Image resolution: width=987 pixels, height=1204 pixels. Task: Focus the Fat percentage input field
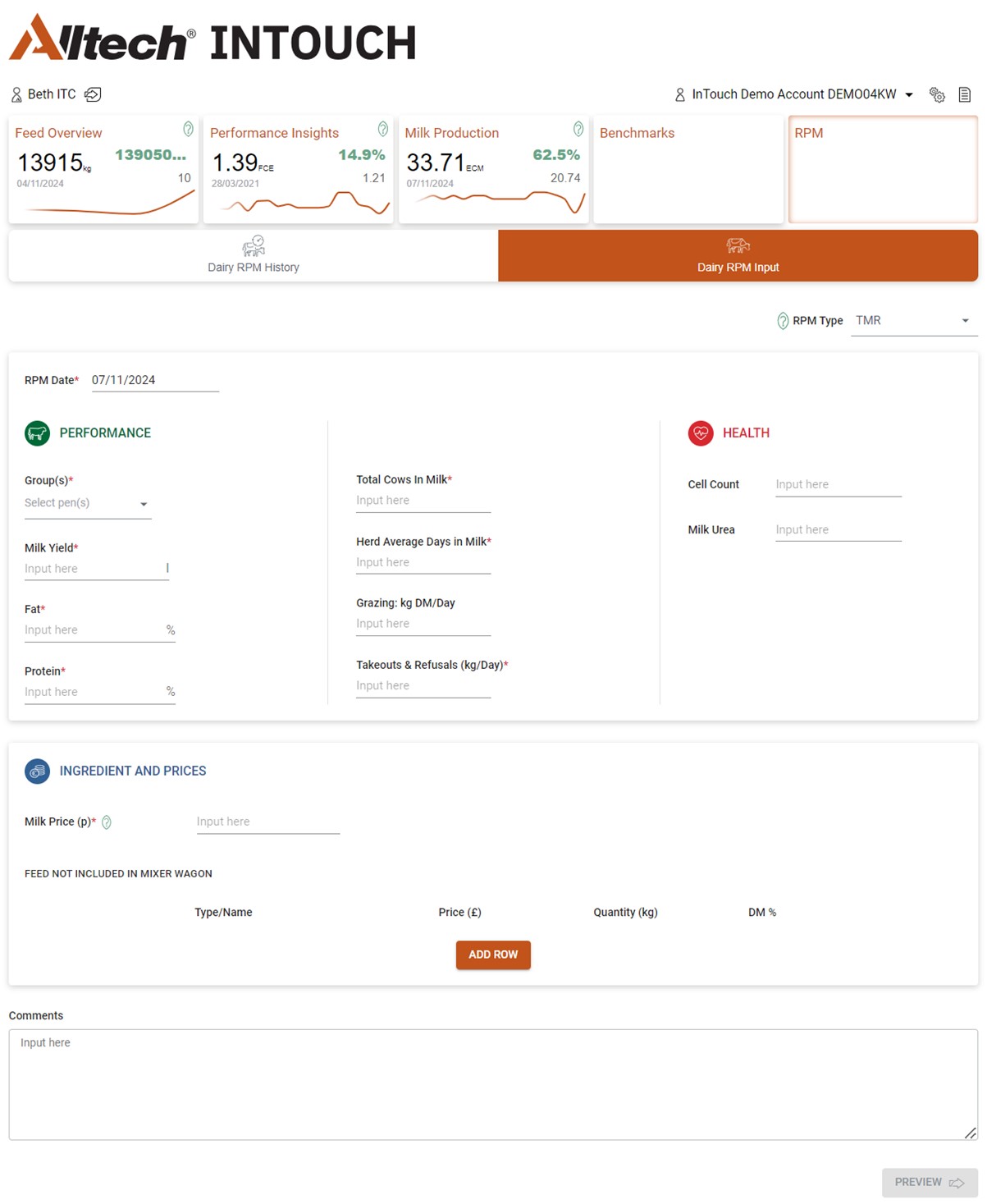pyautogui.click(x=100, y=631)
